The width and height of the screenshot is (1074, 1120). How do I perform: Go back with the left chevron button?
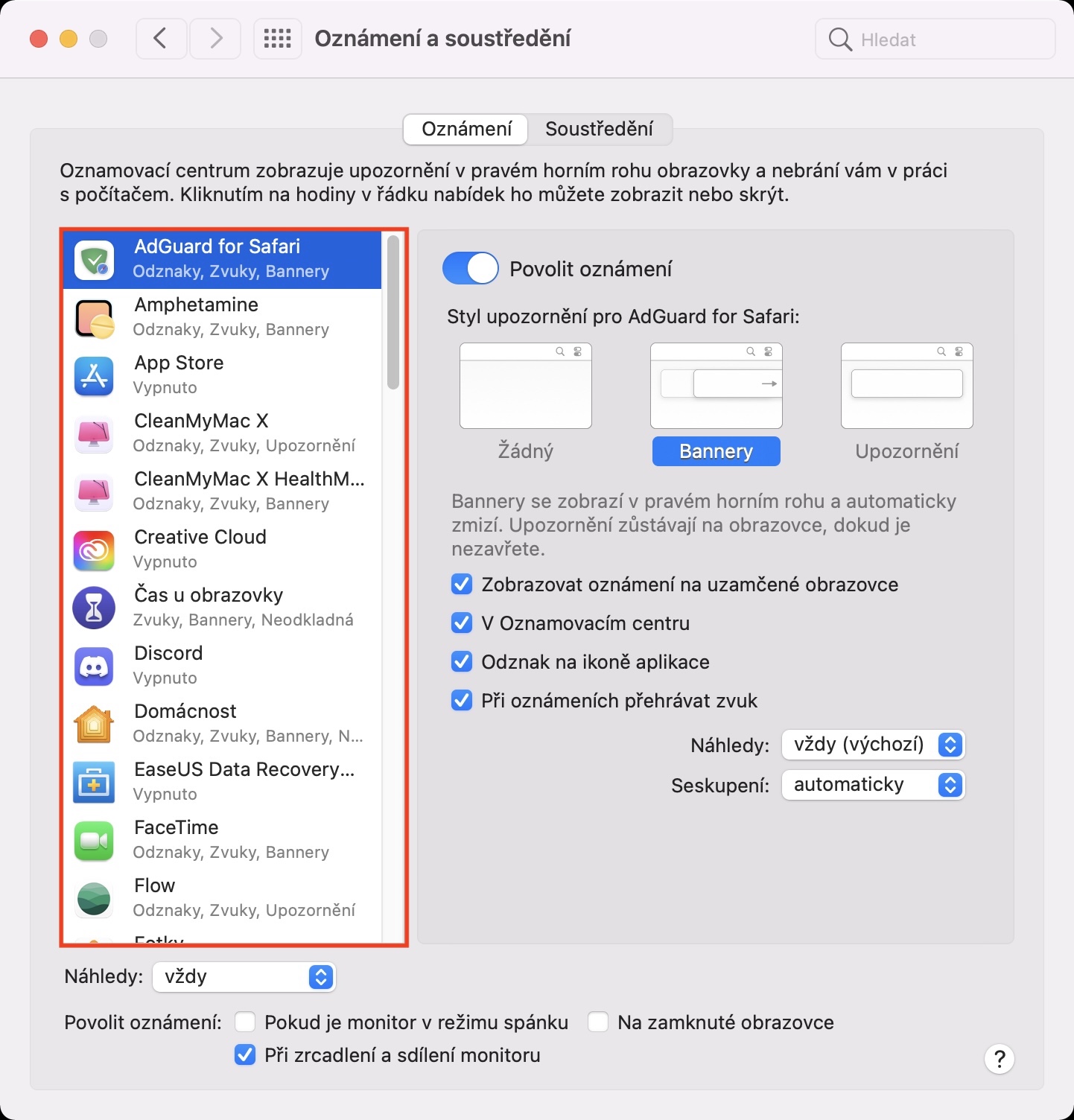[161, 39]
